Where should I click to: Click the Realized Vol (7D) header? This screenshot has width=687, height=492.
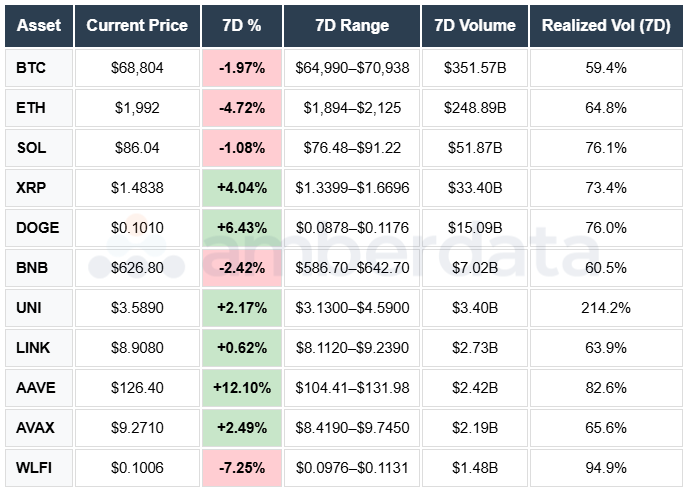(605, 26)
